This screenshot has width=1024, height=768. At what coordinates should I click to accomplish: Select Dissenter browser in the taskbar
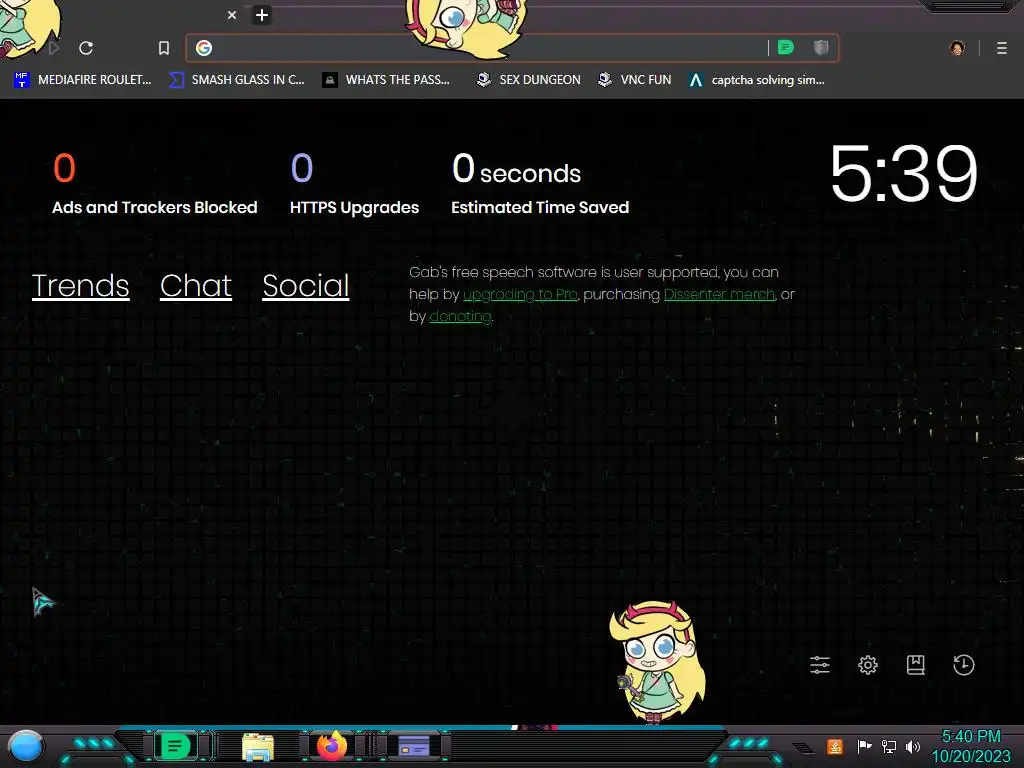point(175,746)
